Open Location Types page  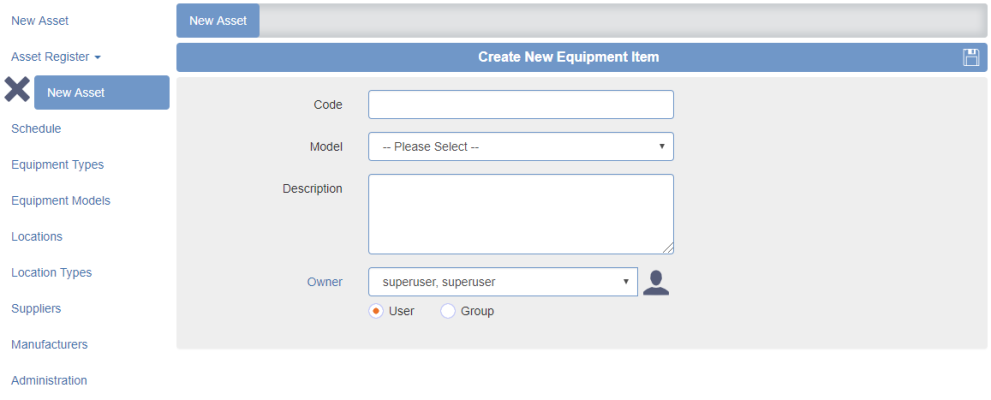tap(51, 272)
